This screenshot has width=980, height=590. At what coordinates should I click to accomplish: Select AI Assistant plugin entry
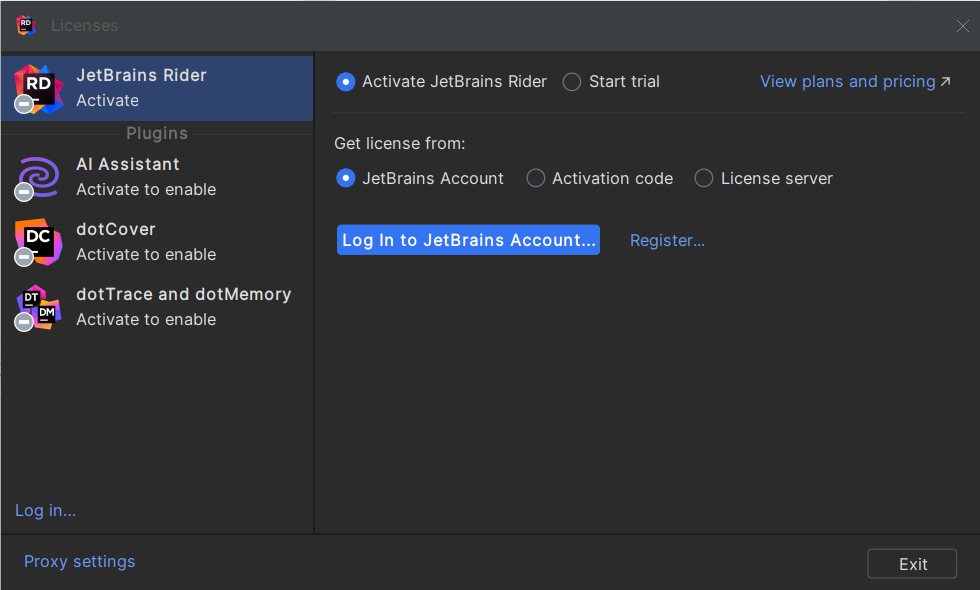(x=158, y=177)
